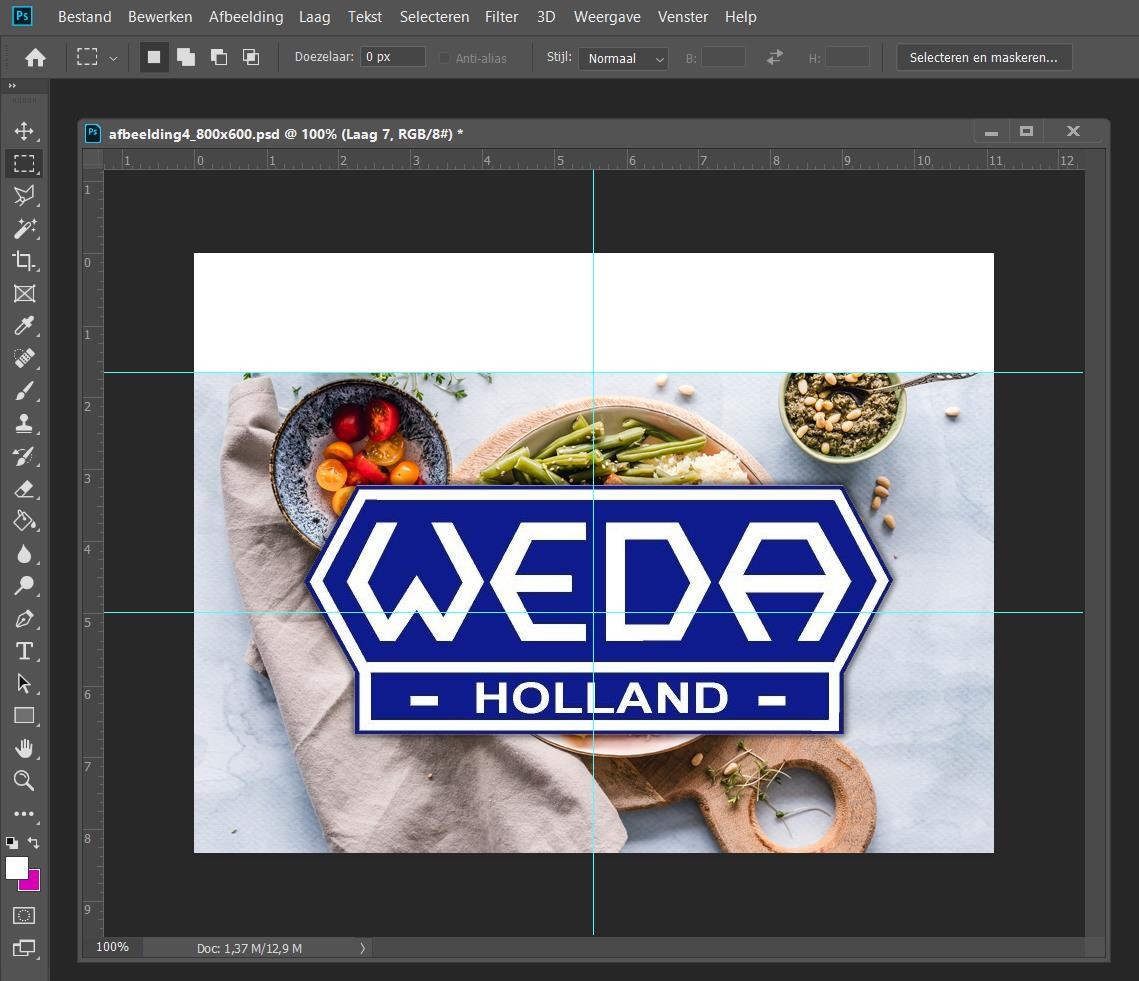
Task: Open the Filter menu
Action: (501, 17)
